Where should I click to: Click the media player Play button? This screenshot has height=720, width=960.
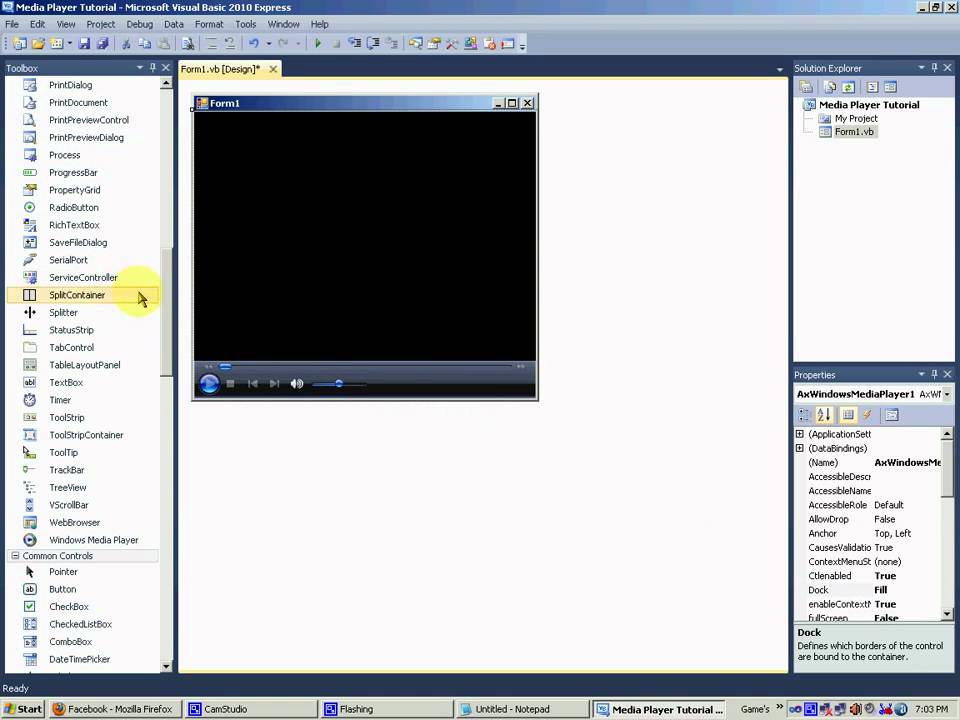pos(209,384)
